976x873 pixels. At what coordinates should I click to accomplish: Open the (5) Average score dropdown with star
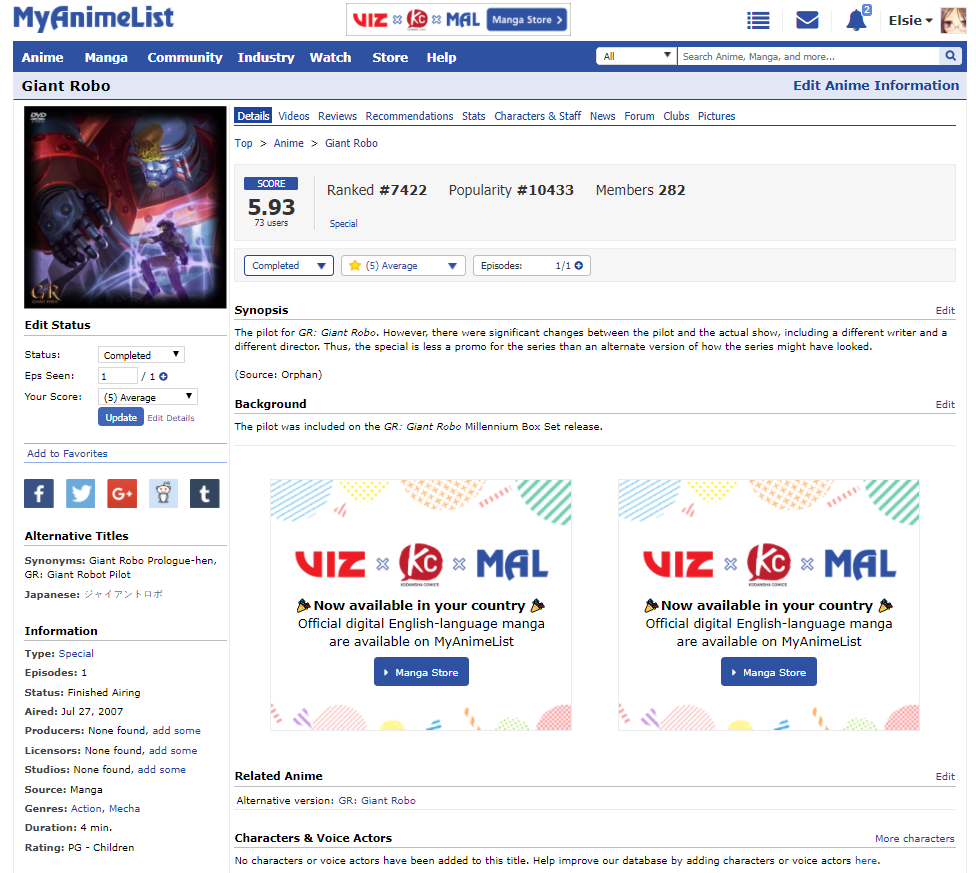tap(403, 266)
